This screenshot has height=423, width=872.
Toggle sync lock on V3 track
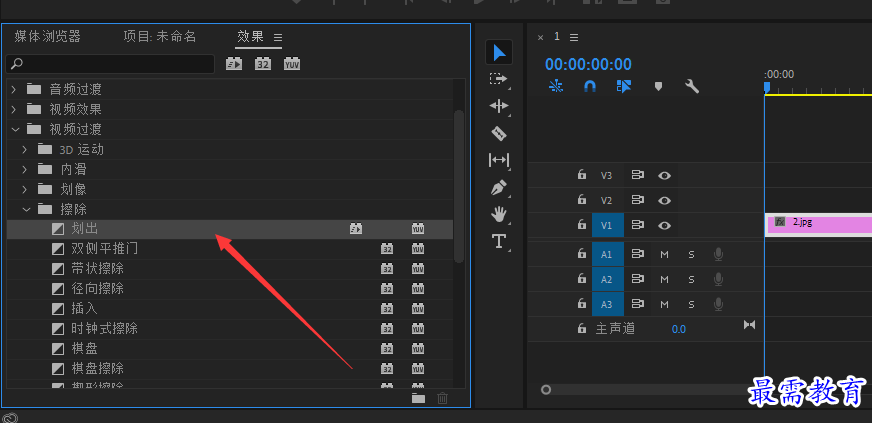point(637,175)
